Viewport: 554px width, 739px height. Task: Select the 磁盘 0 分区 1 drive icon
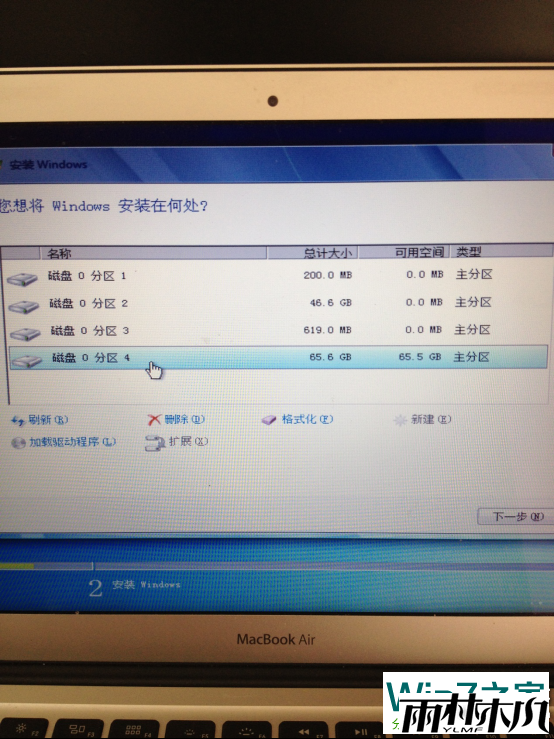point(22,279)
